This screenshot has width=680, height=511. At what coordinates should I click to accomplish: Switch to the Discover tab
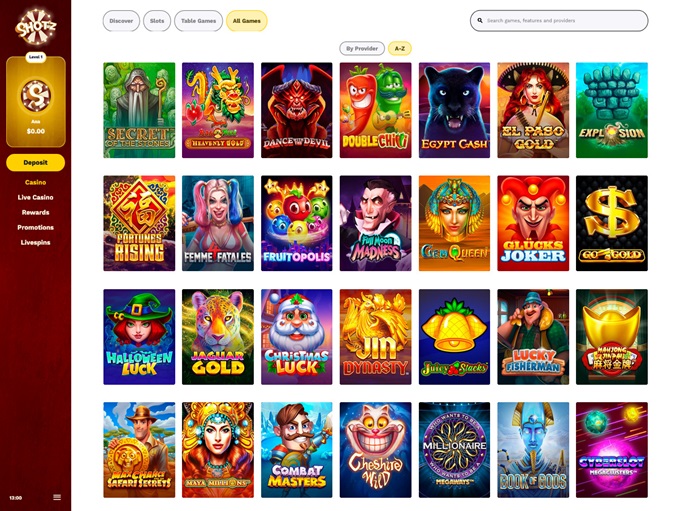[x=121, y=21]
